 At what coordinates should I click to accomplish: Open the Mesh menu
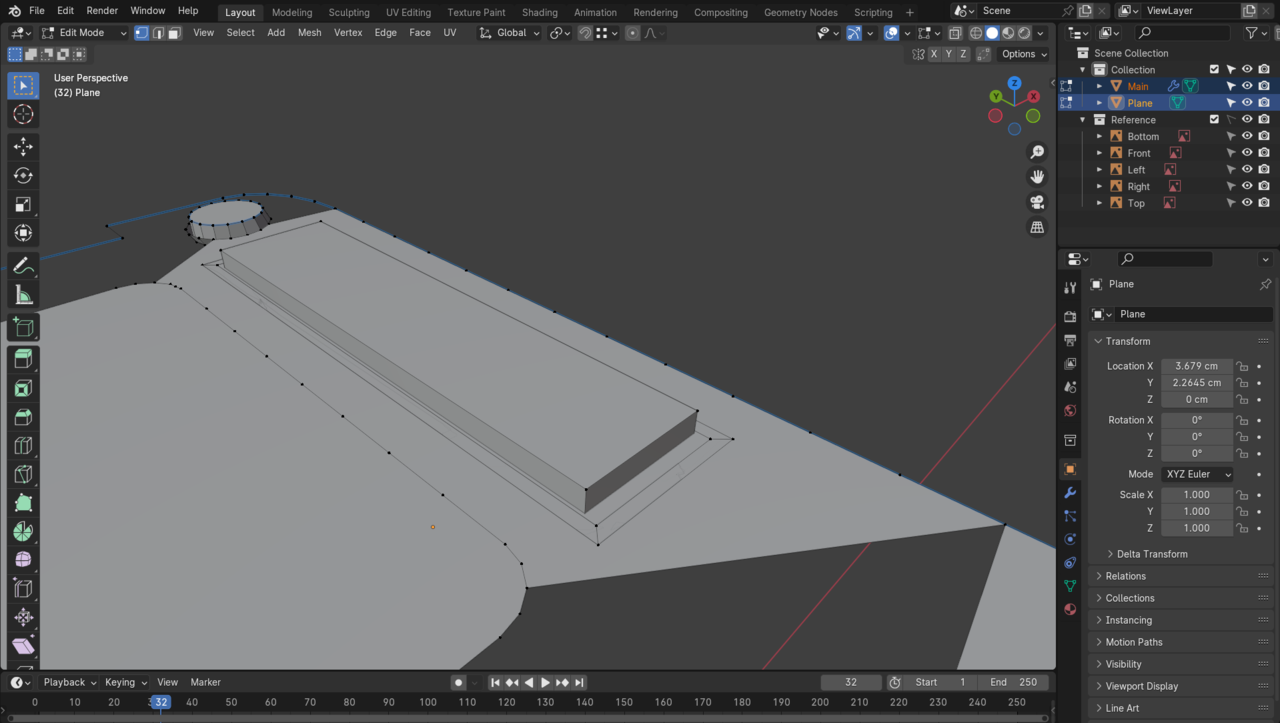[x=309, y=33]
